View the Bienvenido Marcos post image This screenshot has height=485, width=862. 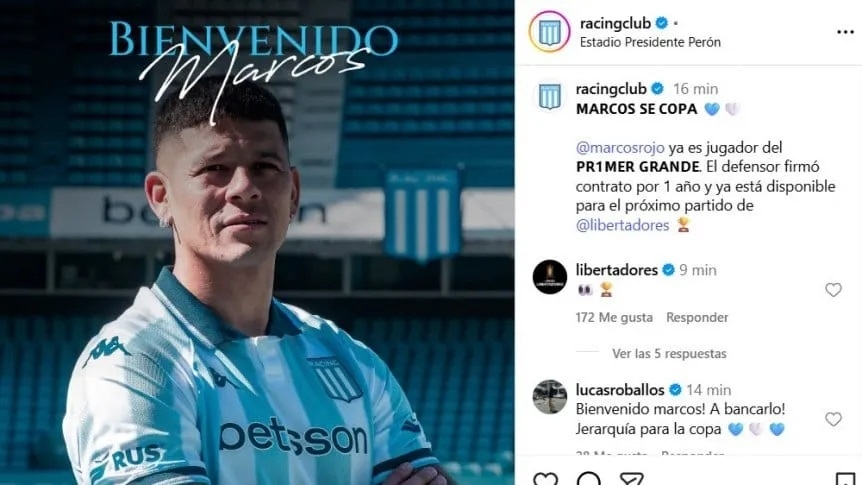[257, 242]
